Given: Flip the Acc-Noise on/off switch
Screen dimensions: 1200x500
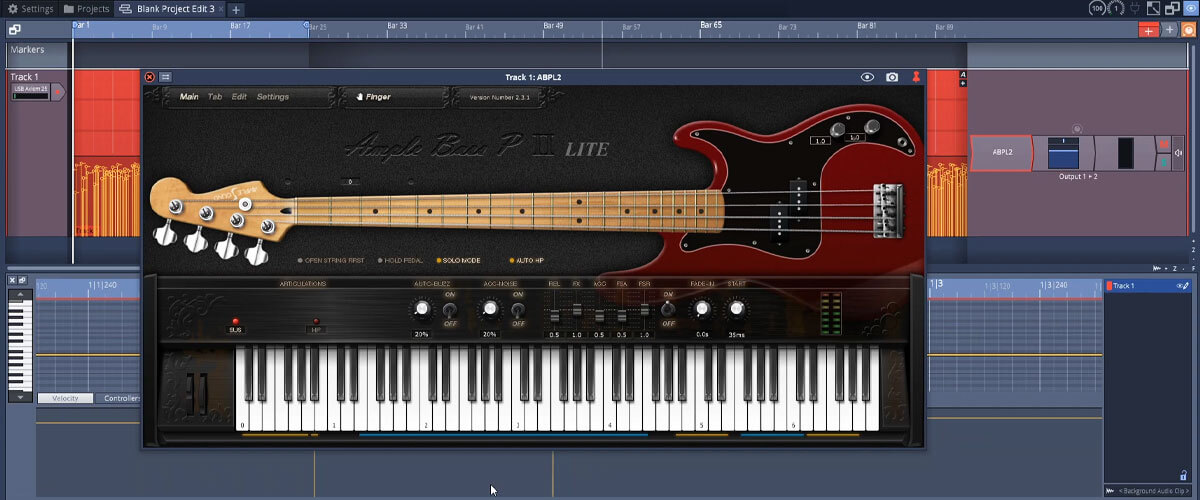Looking at the screenshot, I should pyautogui.click(x=517, y=310).
